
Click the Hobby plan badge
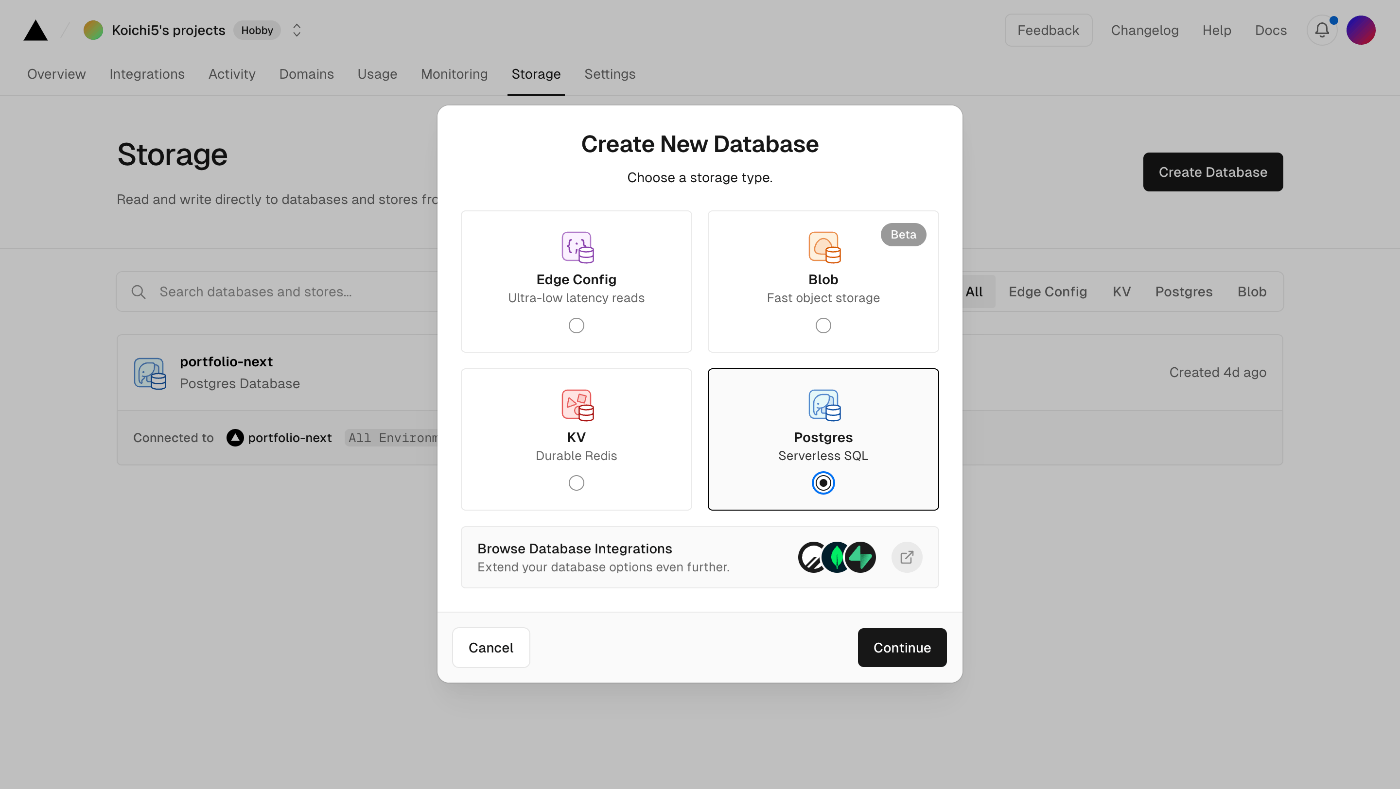coord(257,30)
